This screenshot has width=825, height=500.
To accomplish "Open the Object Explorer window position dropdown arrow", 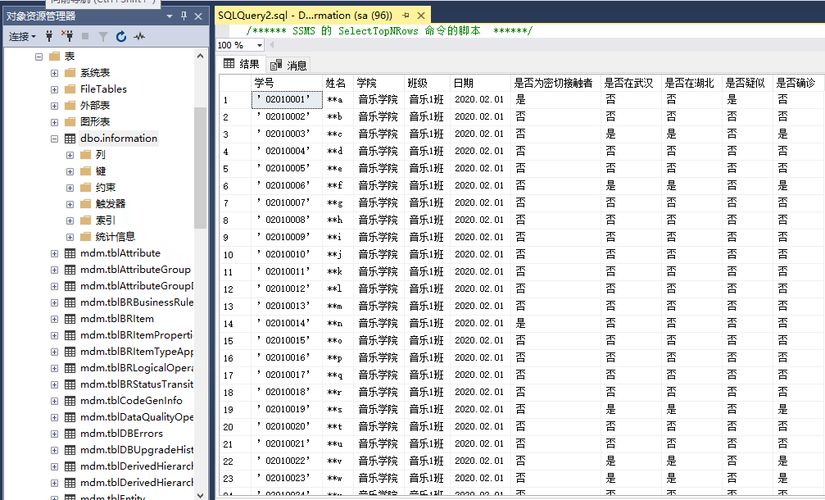I will pyautogui.click(x=169, y=16).
